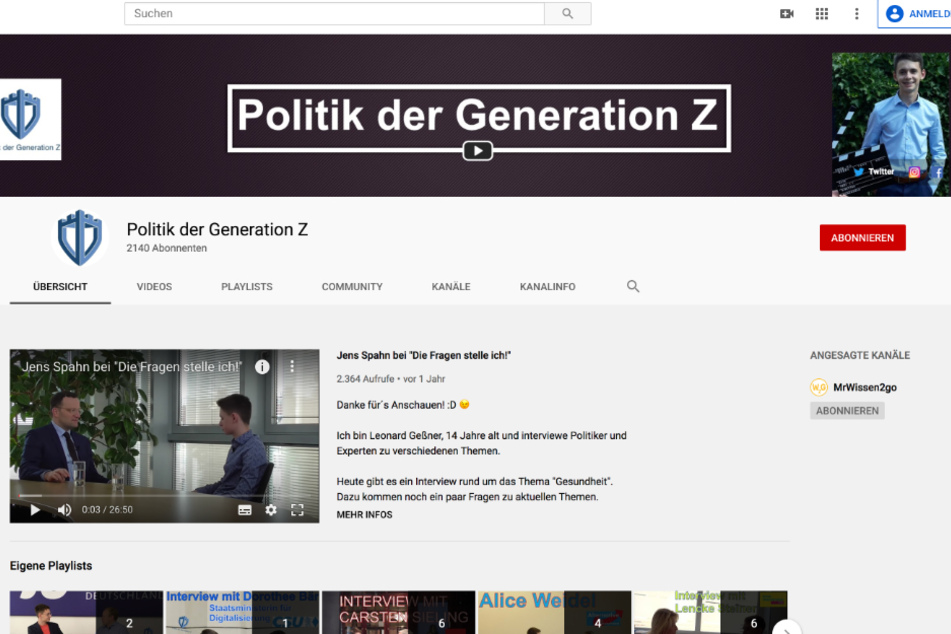Switch to the Playlists tab
This screenshot has width=951, height=634.
[x=247, y=286]
